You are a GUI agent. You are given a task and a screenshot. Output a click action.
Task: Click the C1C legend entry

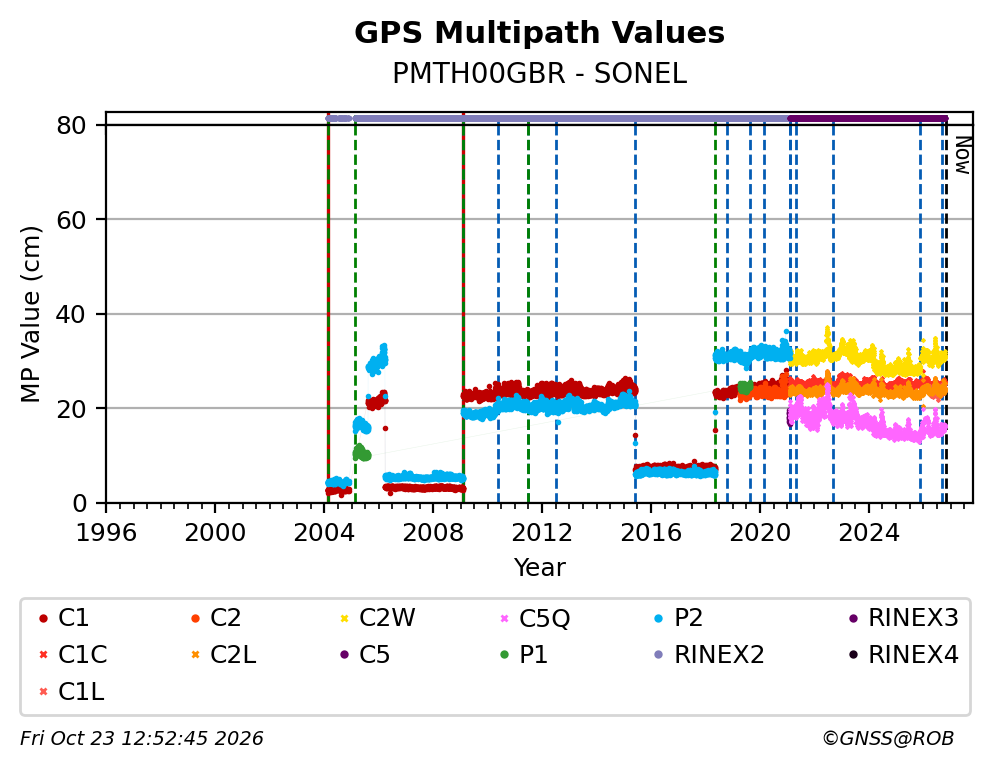[x=73, y=655]
